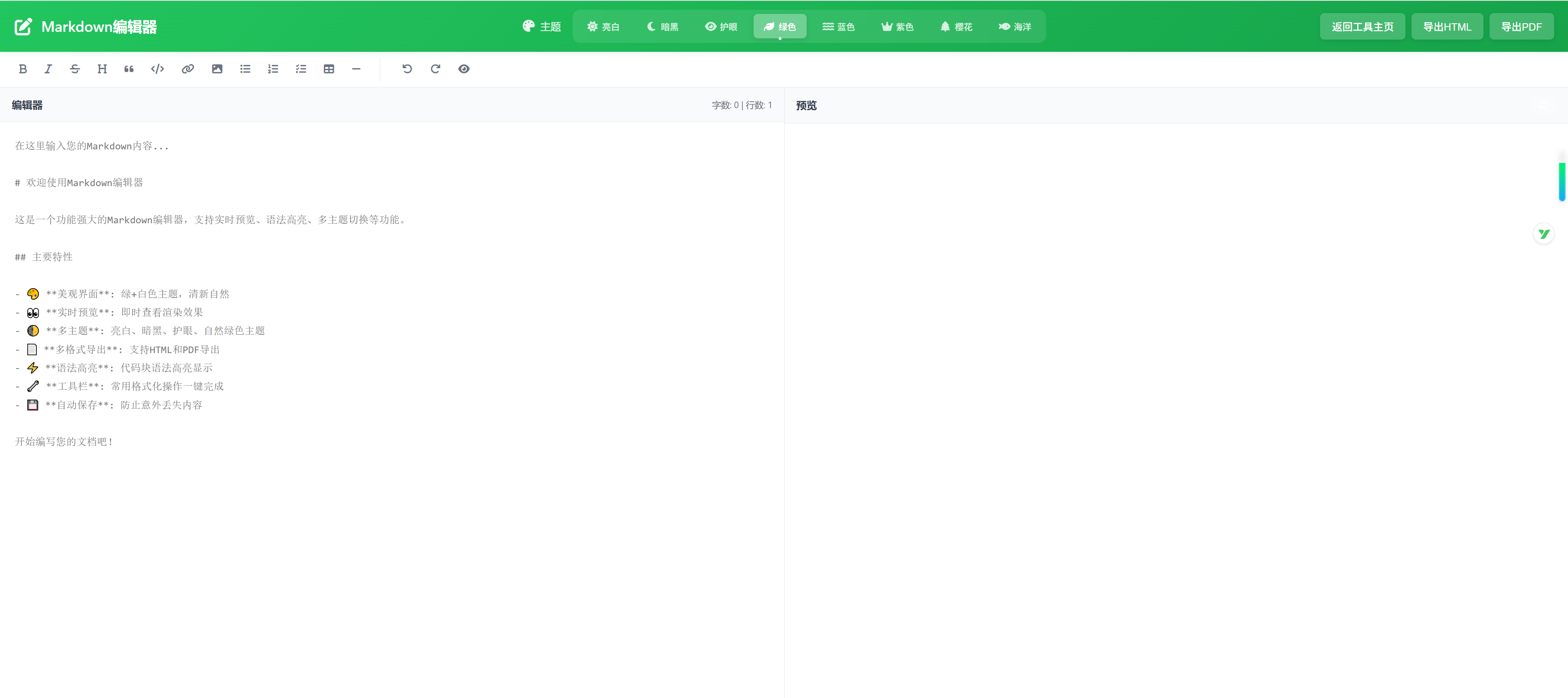Switch to 护眼 eye-protection theme
Screen dimensions: 1568x698
pyautogui.click(x=721, y=26)
